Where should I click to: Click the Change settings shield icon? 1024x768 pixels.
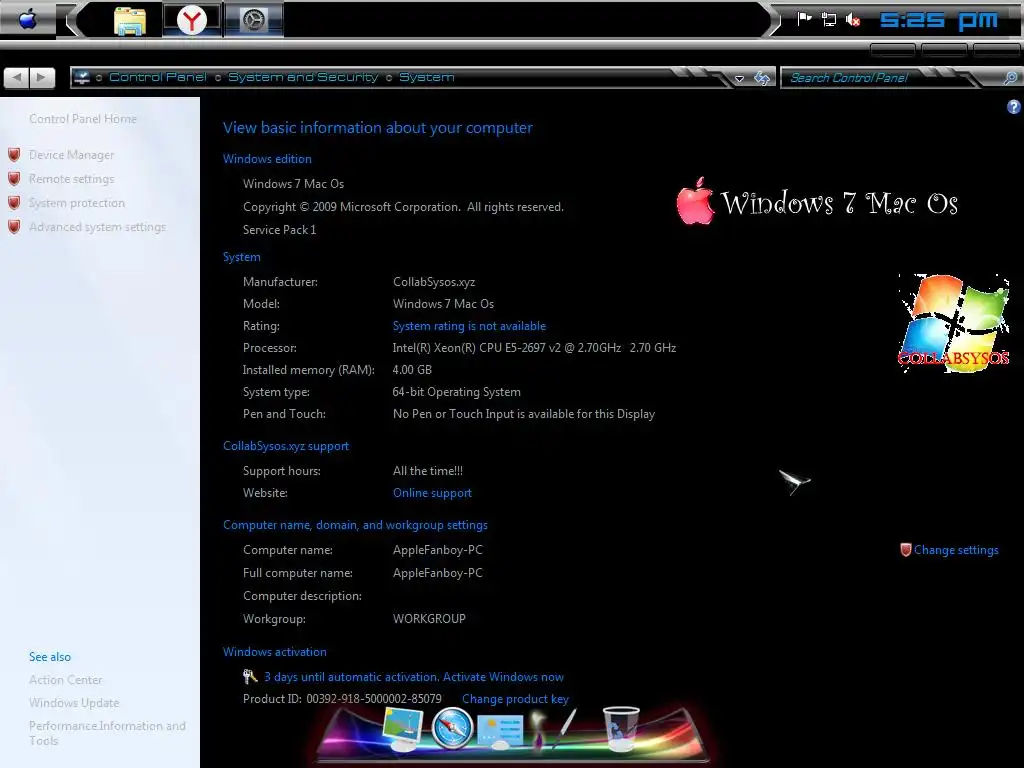(905, 550)
